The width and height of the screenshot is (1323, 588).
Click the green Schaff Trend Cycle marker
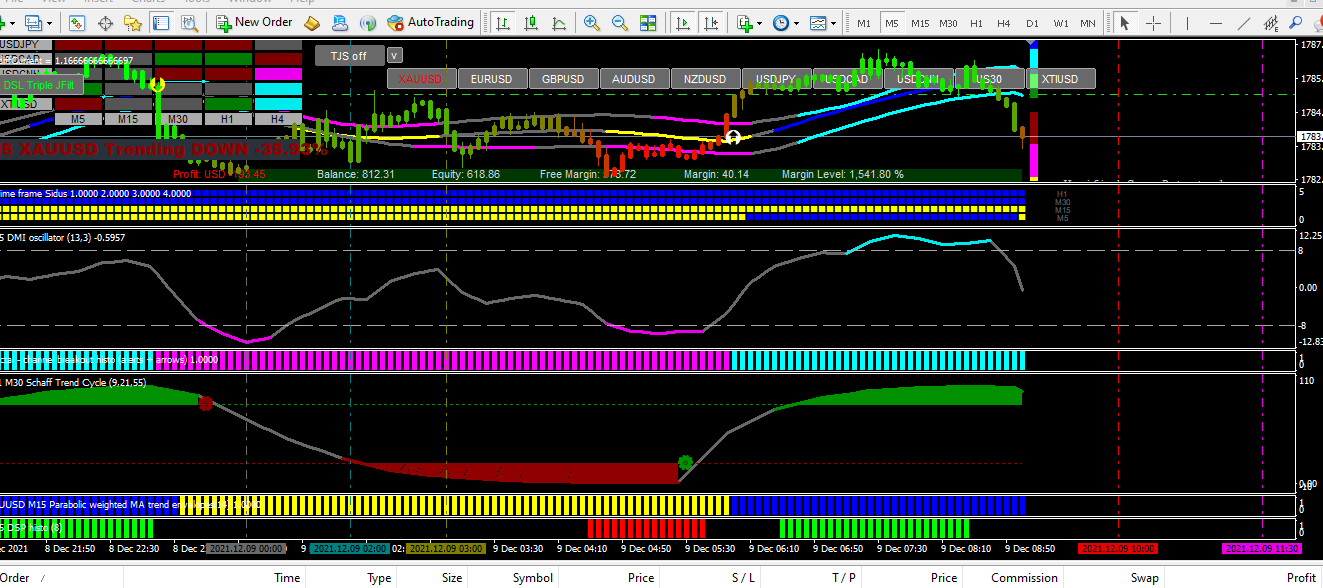[685, 462]
